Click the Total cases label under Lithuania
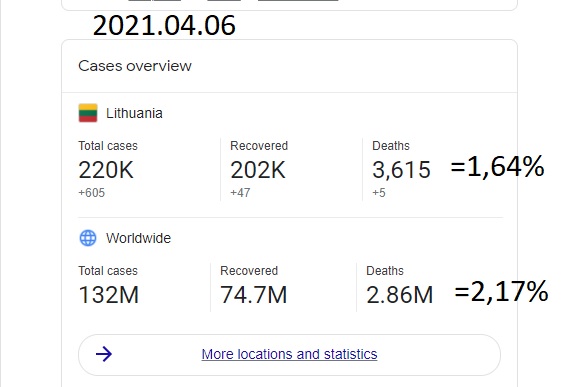 tap(108, 146)
